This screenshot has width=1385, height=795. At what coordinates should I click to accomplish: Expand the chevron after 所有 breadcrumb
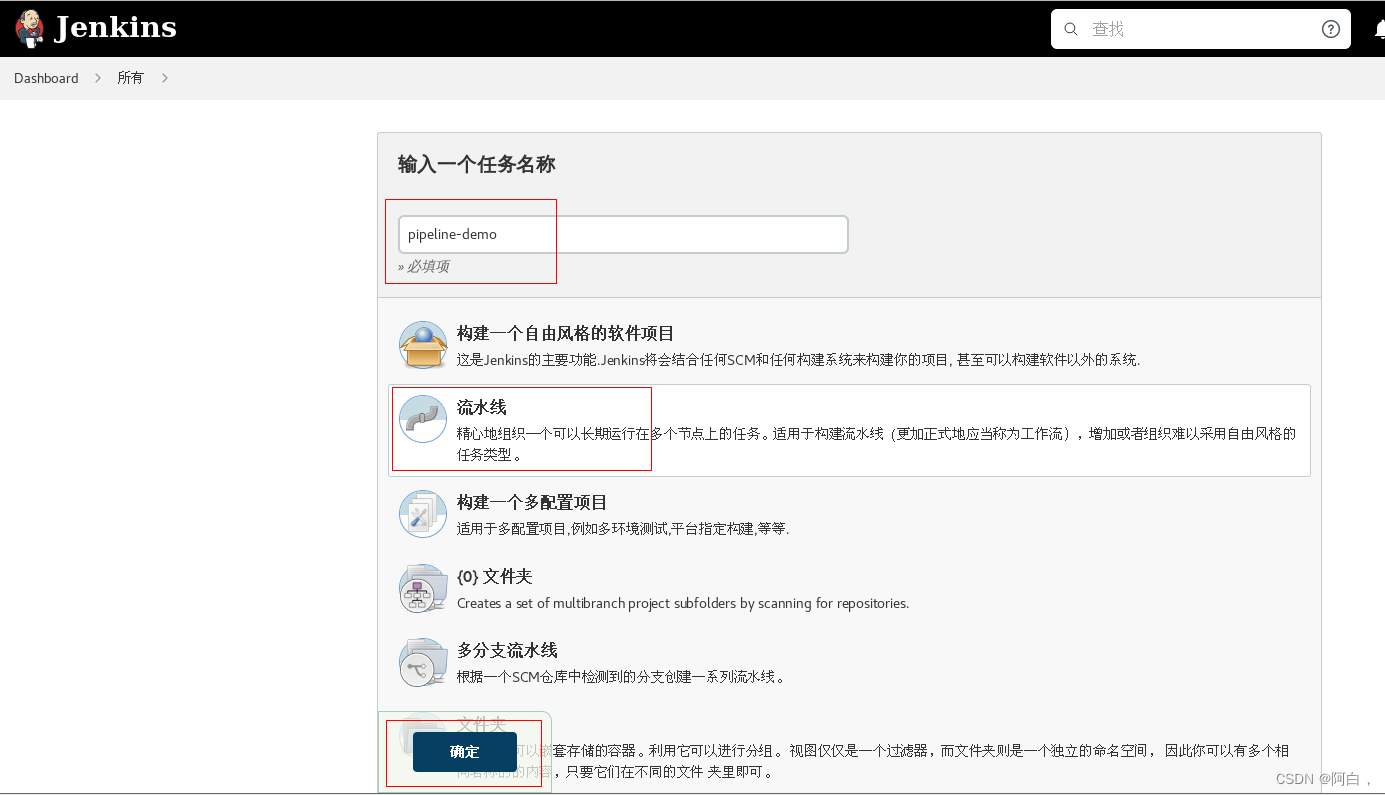[x=164, y=77]
